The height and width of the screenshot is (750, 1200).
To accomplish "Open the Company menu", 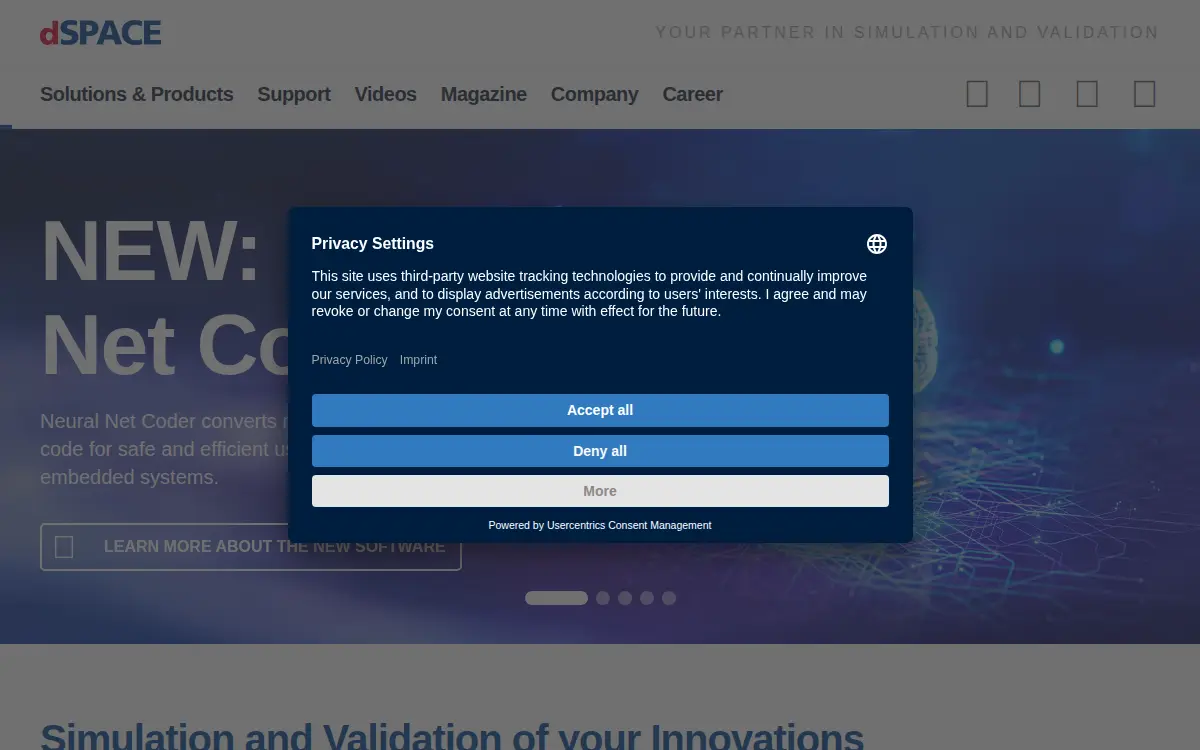I will [594, 94].
